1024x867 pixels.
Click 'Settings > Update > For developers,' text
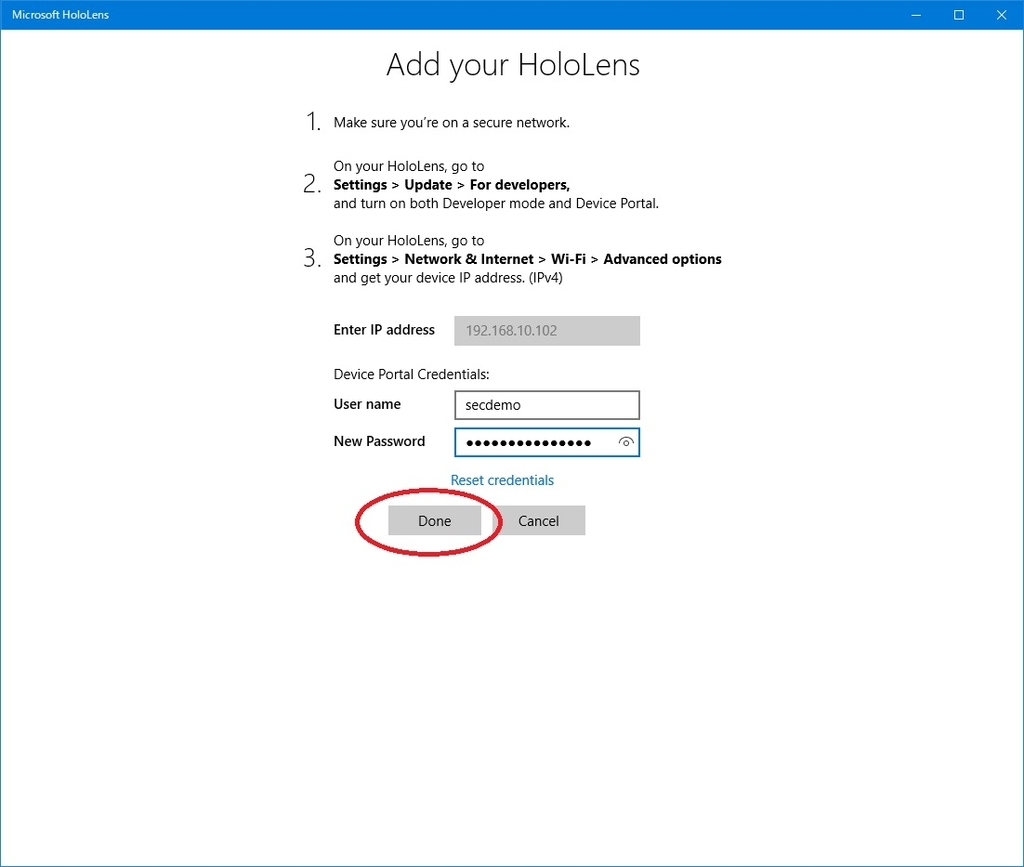point(451,185)
